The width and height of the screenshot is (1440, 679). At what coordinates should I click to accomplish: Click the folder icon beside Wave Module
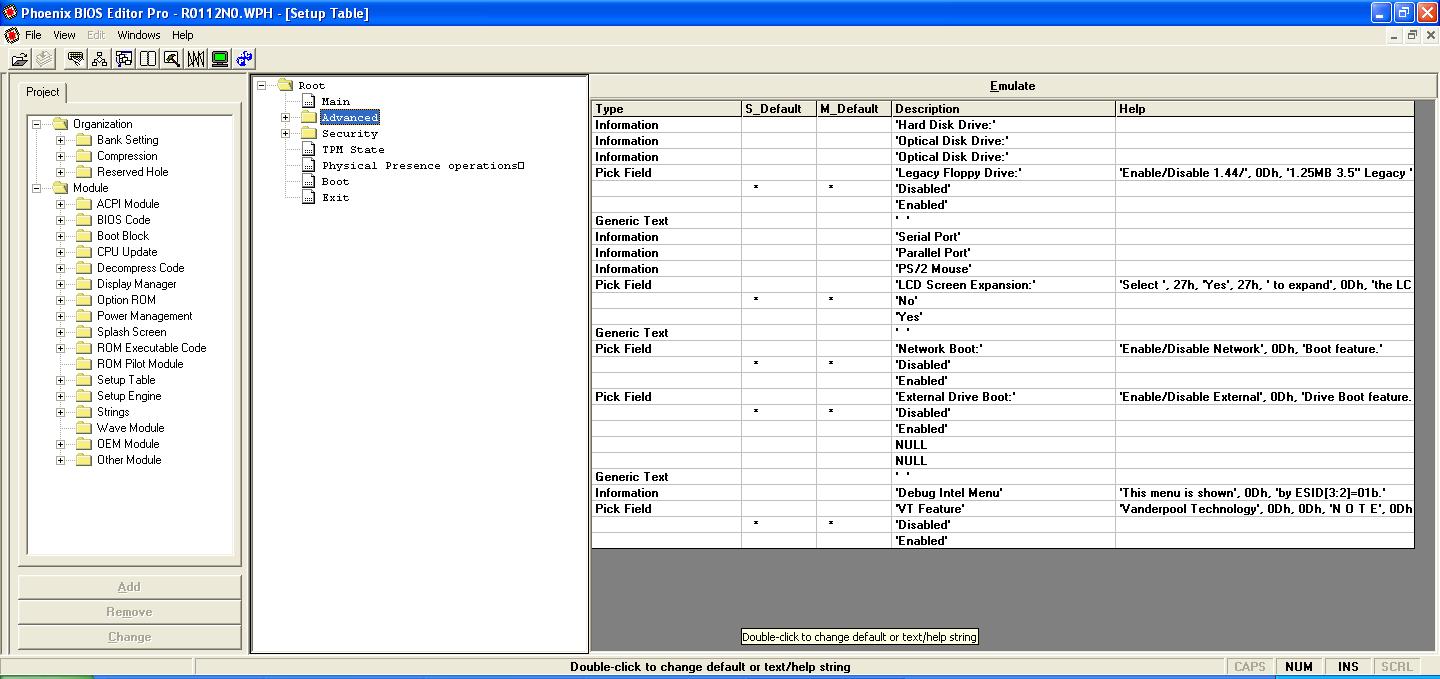84,428
